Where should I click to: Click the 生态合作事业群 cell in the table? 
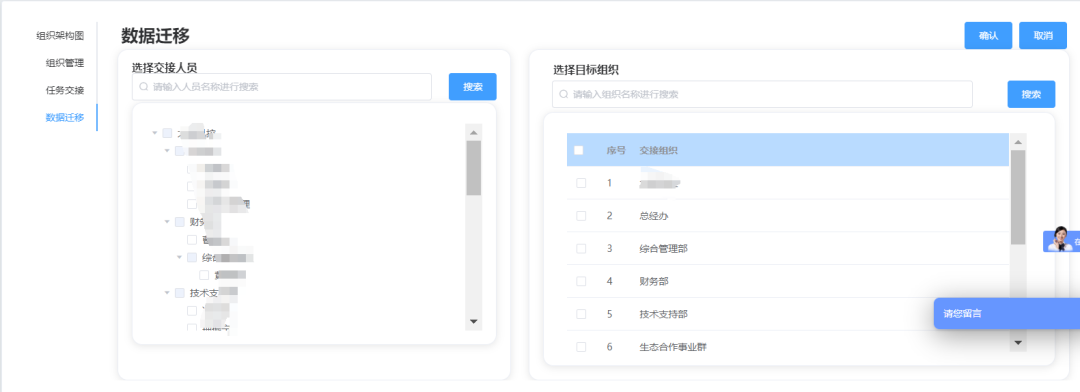tap(673, 347)
